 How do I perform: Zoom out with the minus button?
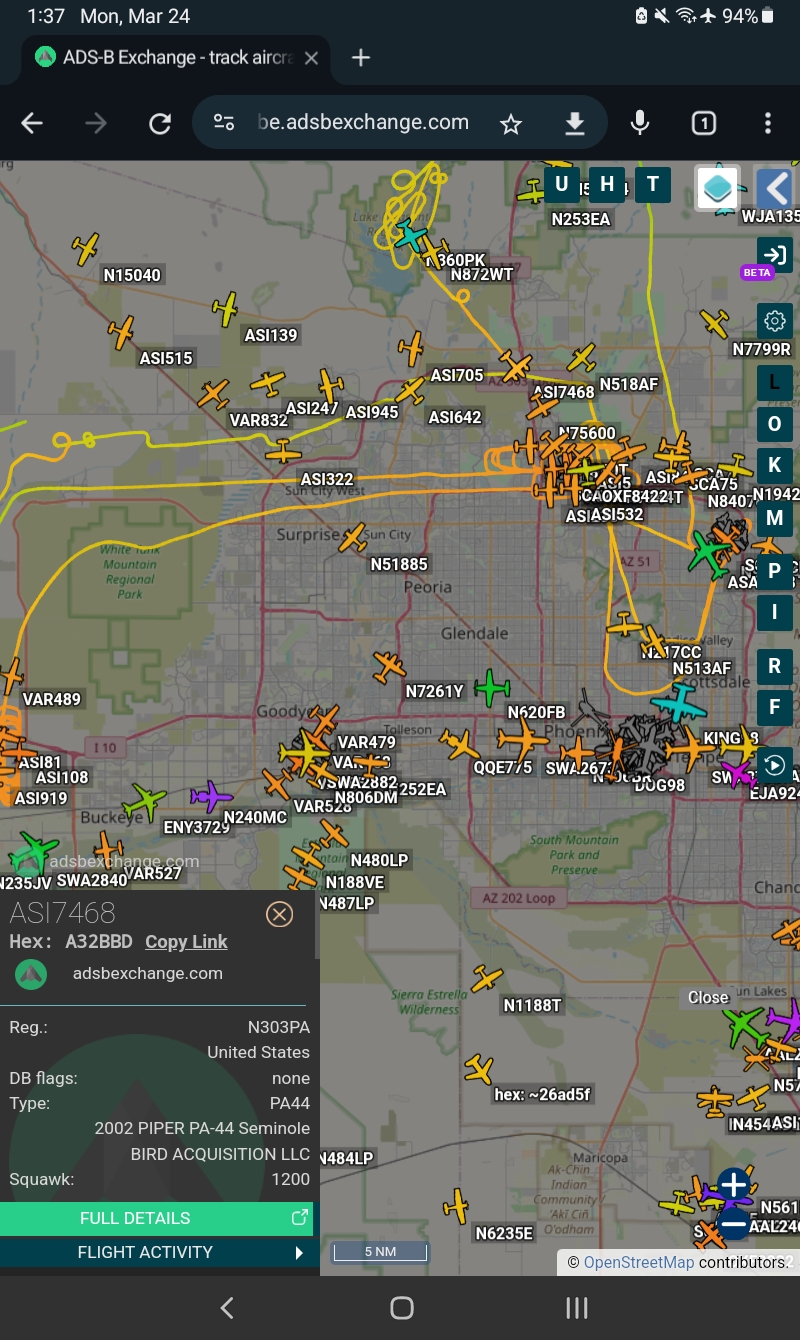734,1222
